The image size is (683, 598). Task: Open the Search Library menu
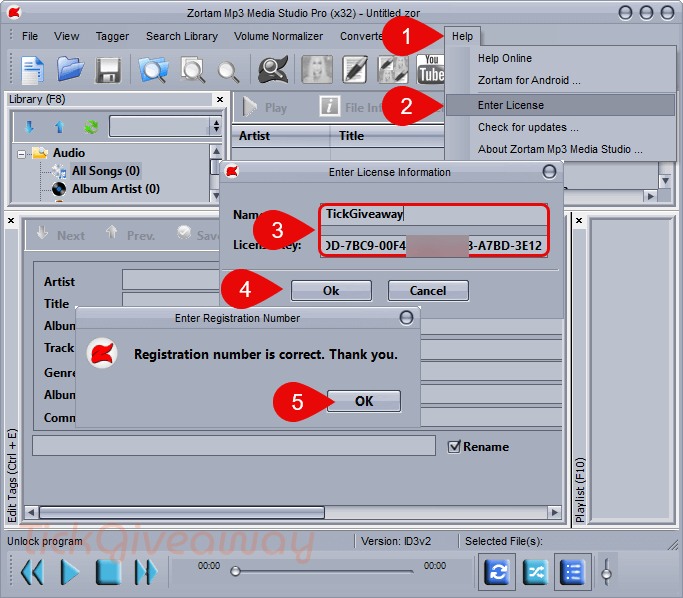coord(182,37)
